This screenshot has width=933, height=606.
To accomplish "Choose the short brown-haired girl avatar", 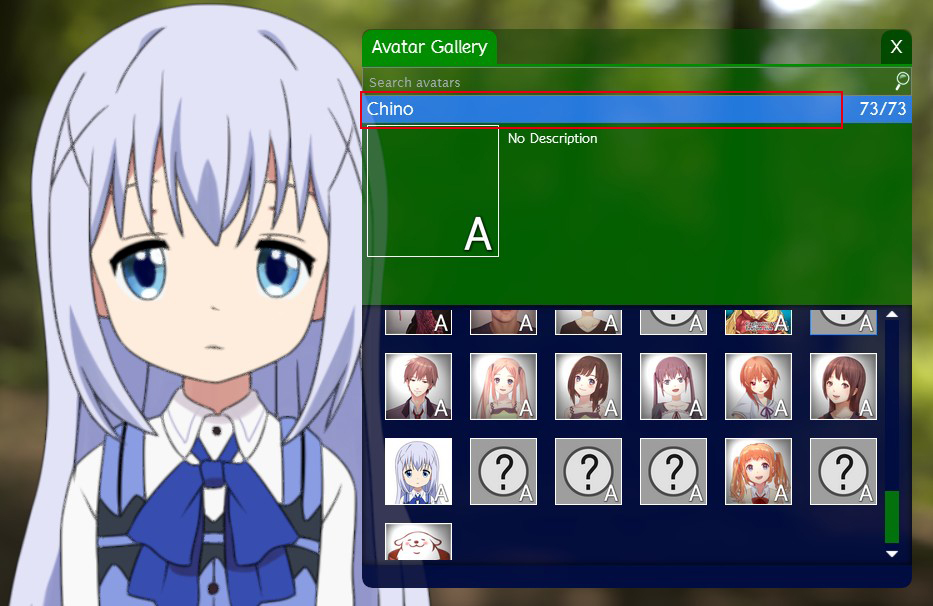I will pyautogui.click(x=588, y=386).
